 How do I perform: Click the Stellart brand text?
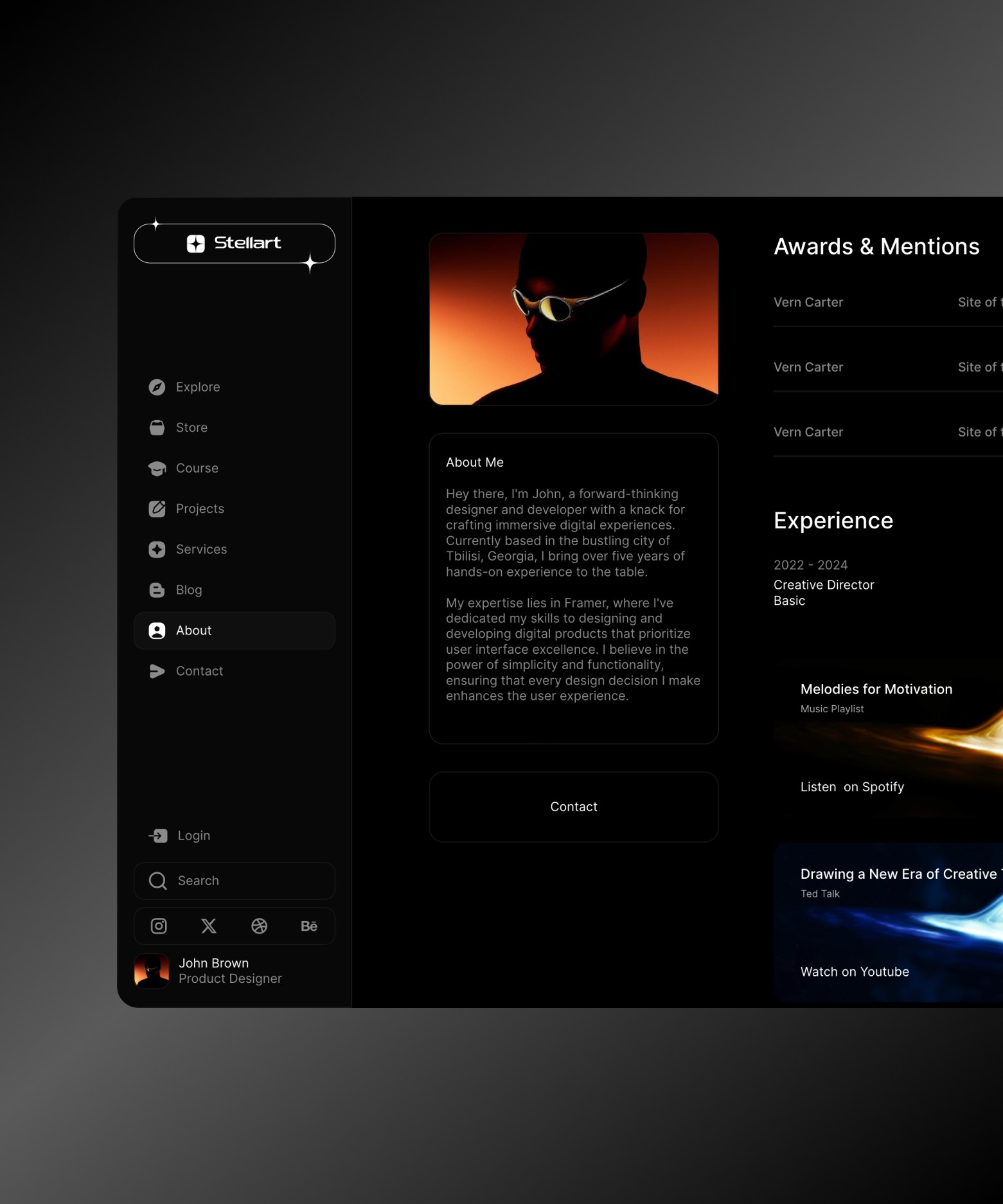(x=247, y=243)
